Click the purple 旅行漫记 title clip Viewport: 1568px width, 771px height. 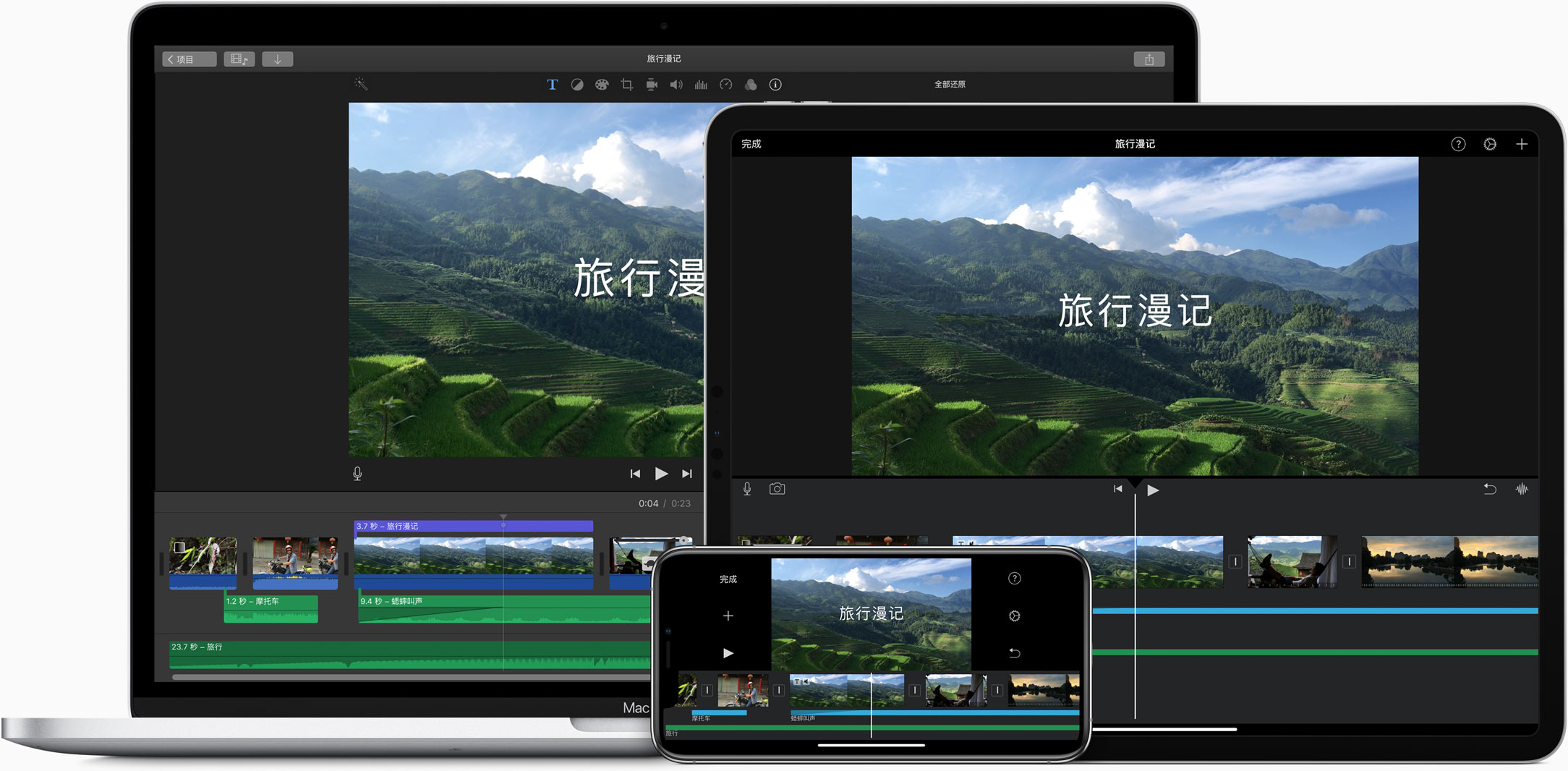[473, 526]
